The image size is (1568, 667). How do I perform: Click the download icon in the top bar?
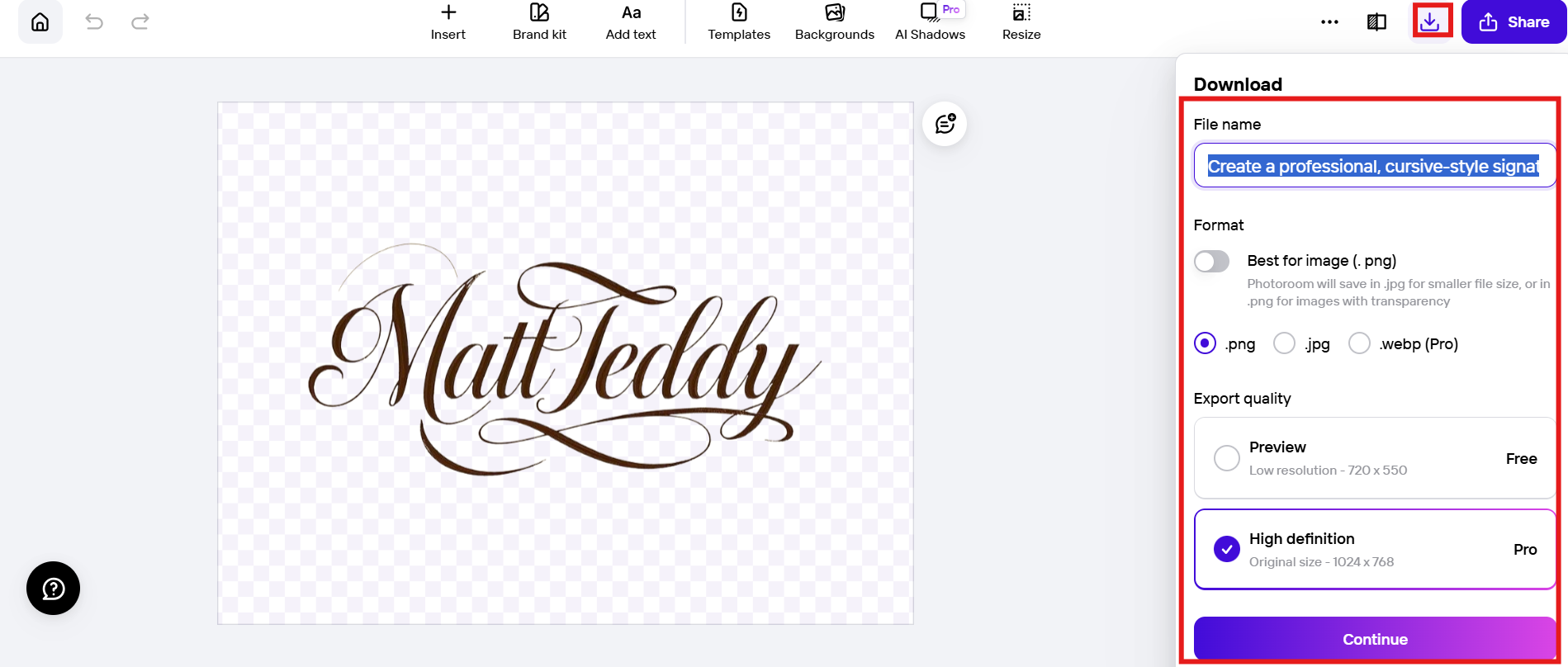point(1431,21)
